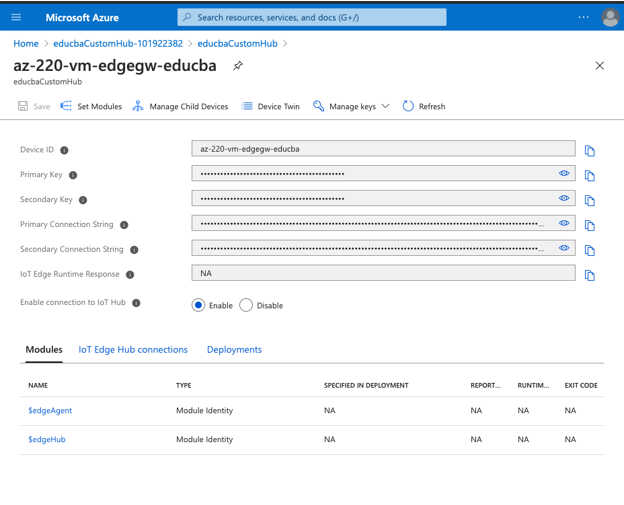The height and width of the screenshot is (505, 624).
Task: Show info tooltip for Secondary Key
Action: tap(83, 200)
